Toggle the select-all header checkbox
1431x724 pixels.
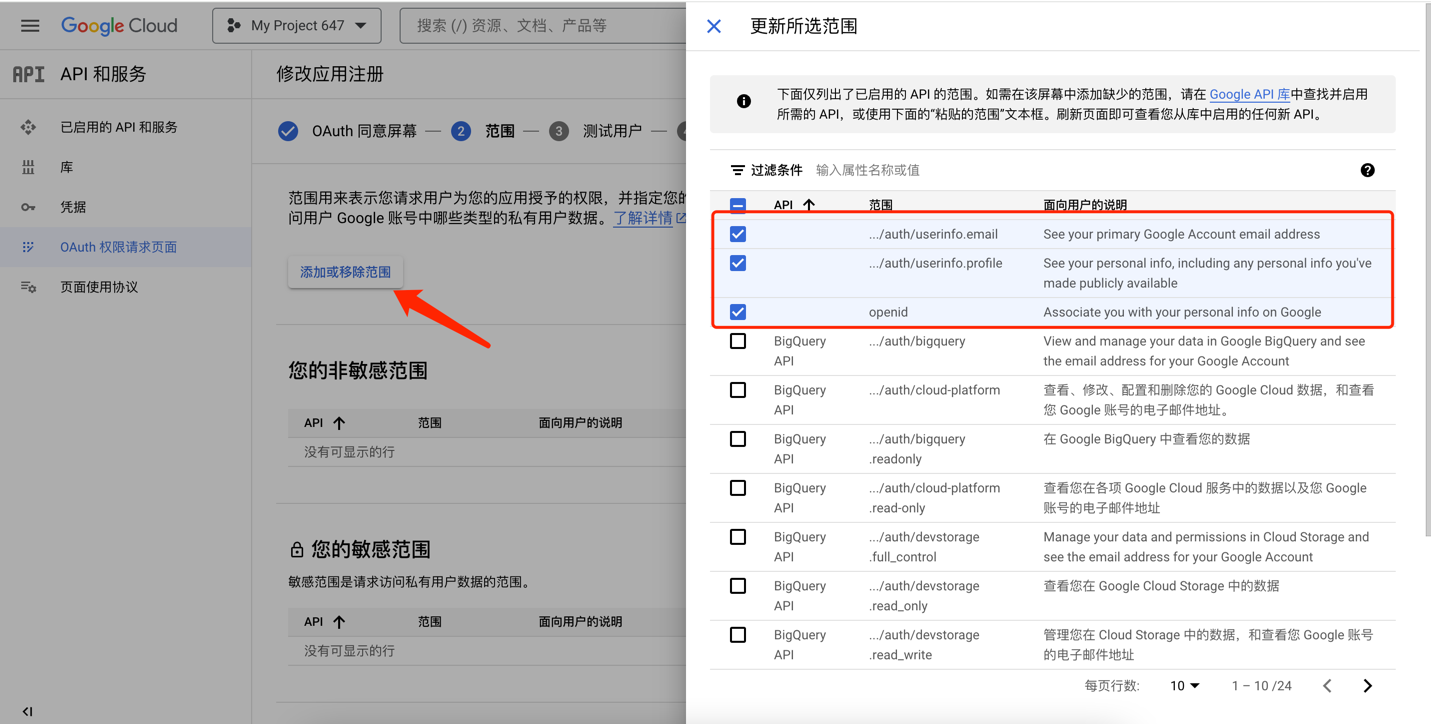tap(738, 205)
